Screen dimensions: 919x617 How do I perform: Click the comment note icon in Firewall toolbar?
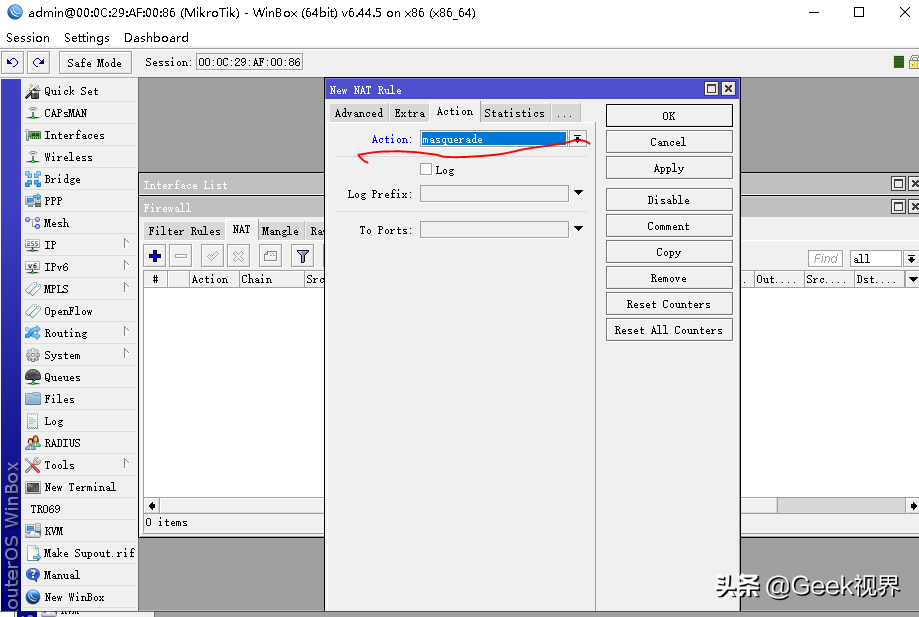(270, 256)
